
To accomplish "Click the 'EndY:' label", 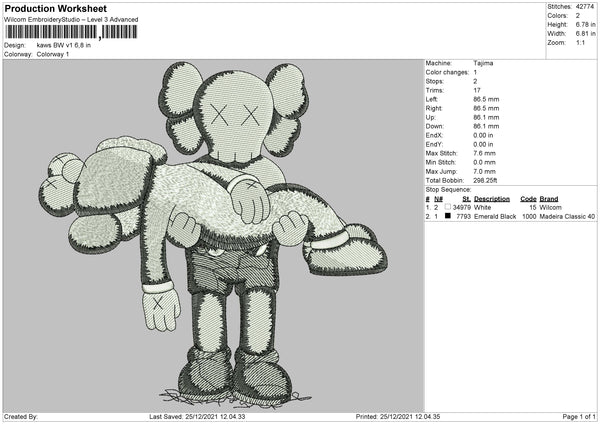I will pyautogui.click(x=434, y=144).
